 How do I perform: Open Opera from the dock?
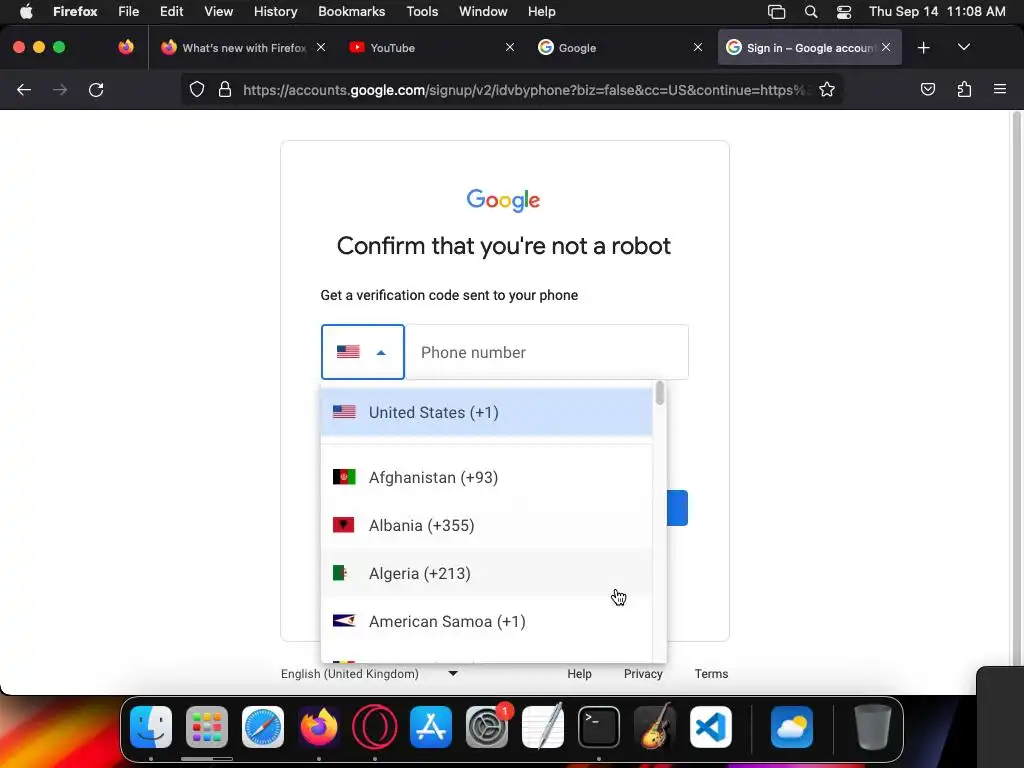tap(375, 727)
